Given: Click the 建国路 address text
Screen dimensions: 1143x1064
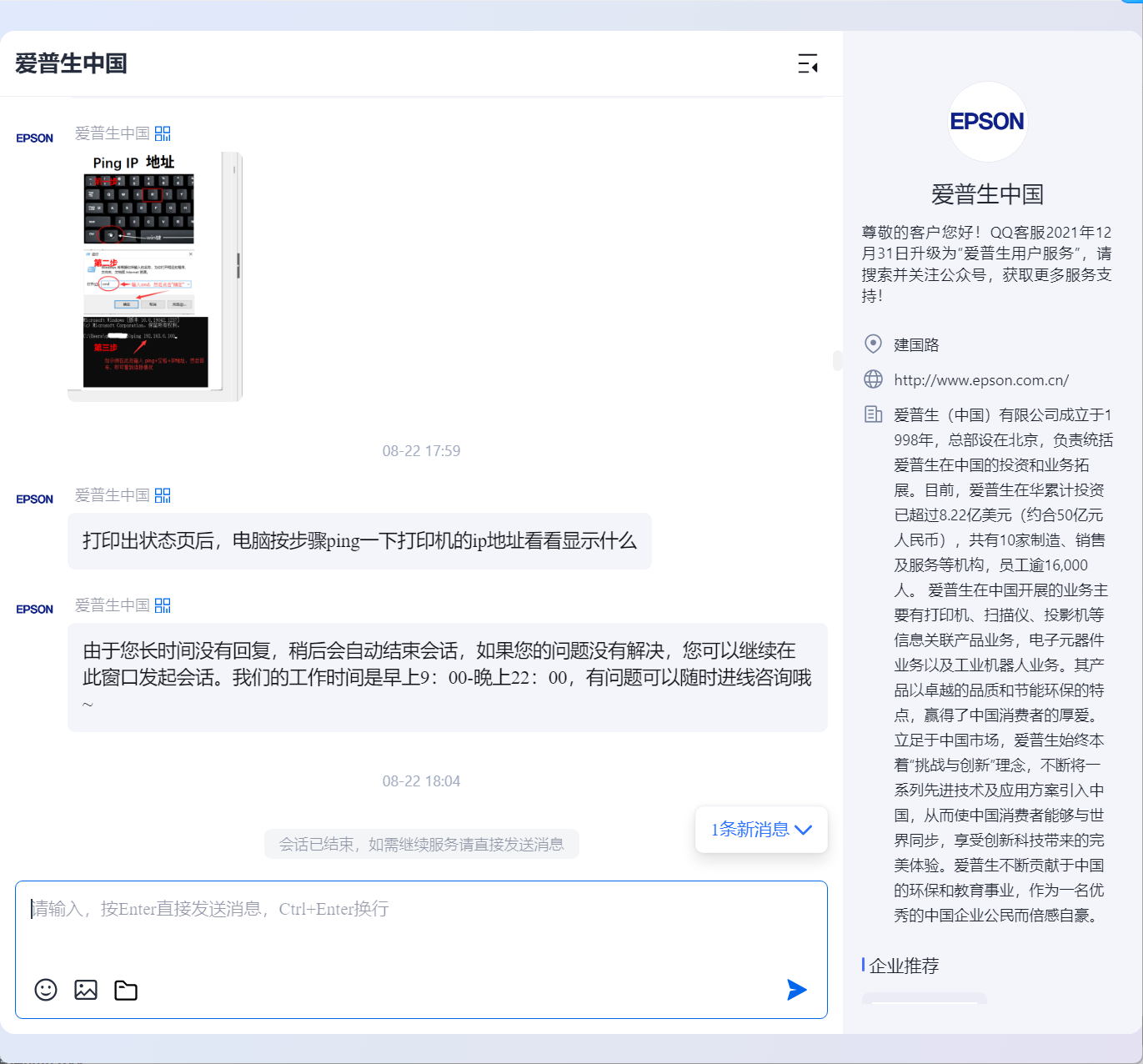Looking at the screenshot, I should [x=916, y=344].
